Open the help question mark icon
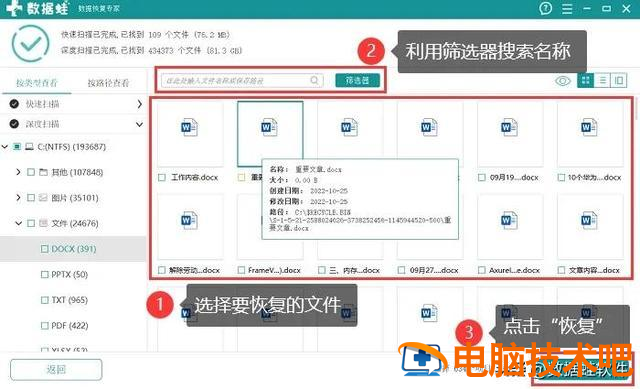This screenshot has width=640, height=389. (x=545, y=8)
